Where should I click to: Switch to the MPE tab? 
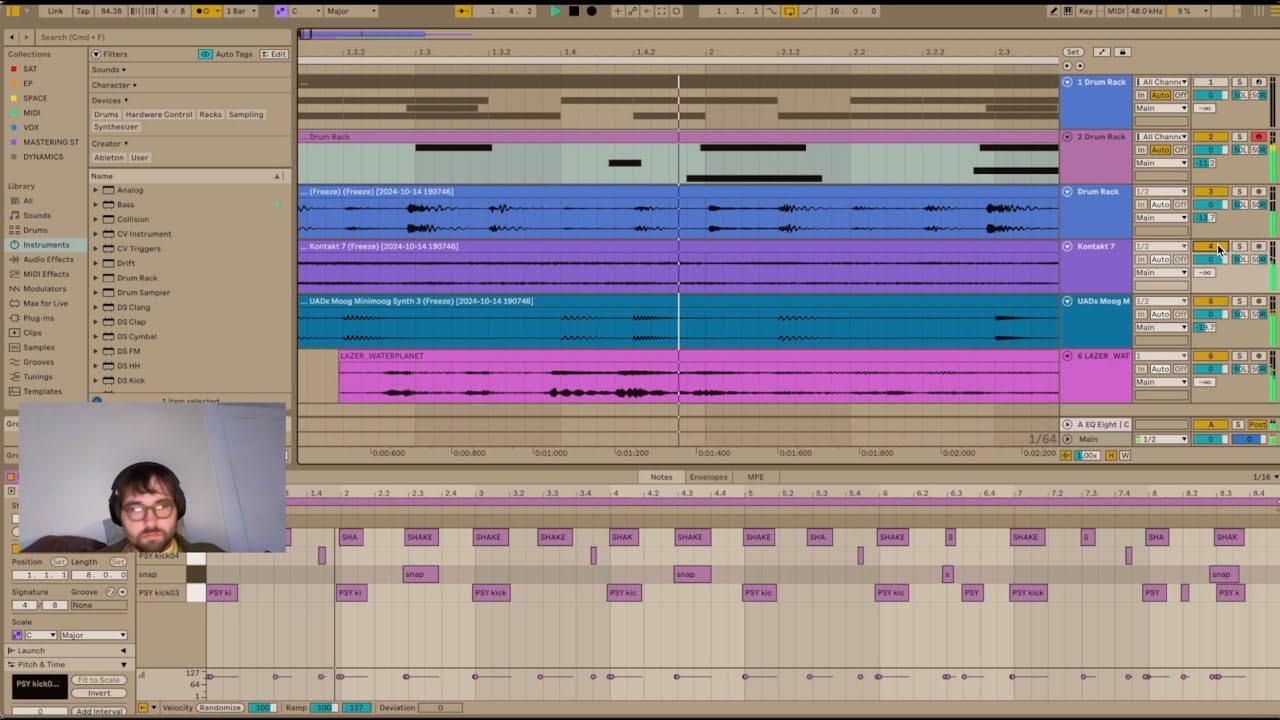coord(755,477)
